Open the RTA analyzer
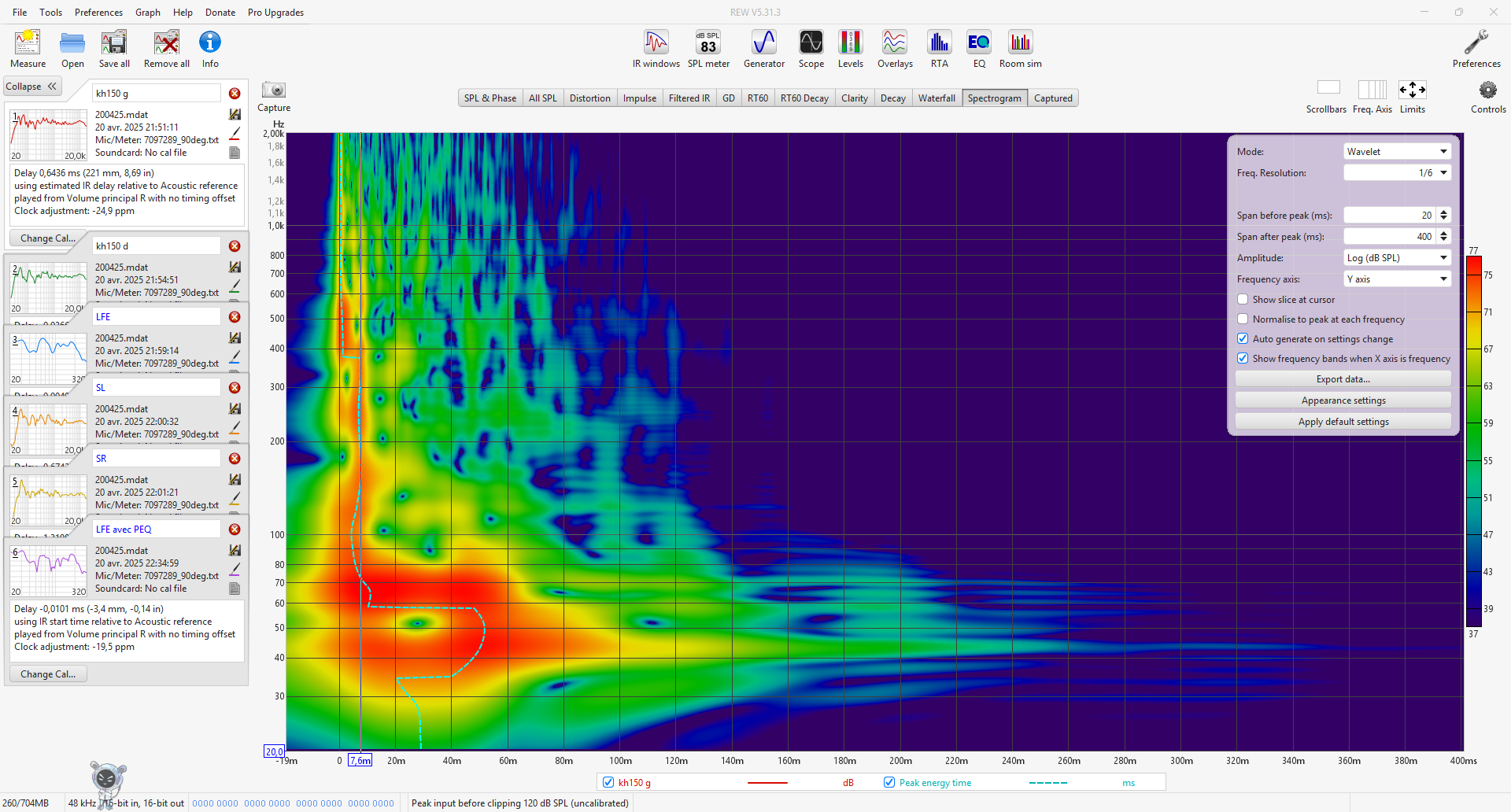Image resolution: width=1511 pixels, height=812 pixels. [x=940, y=49]
